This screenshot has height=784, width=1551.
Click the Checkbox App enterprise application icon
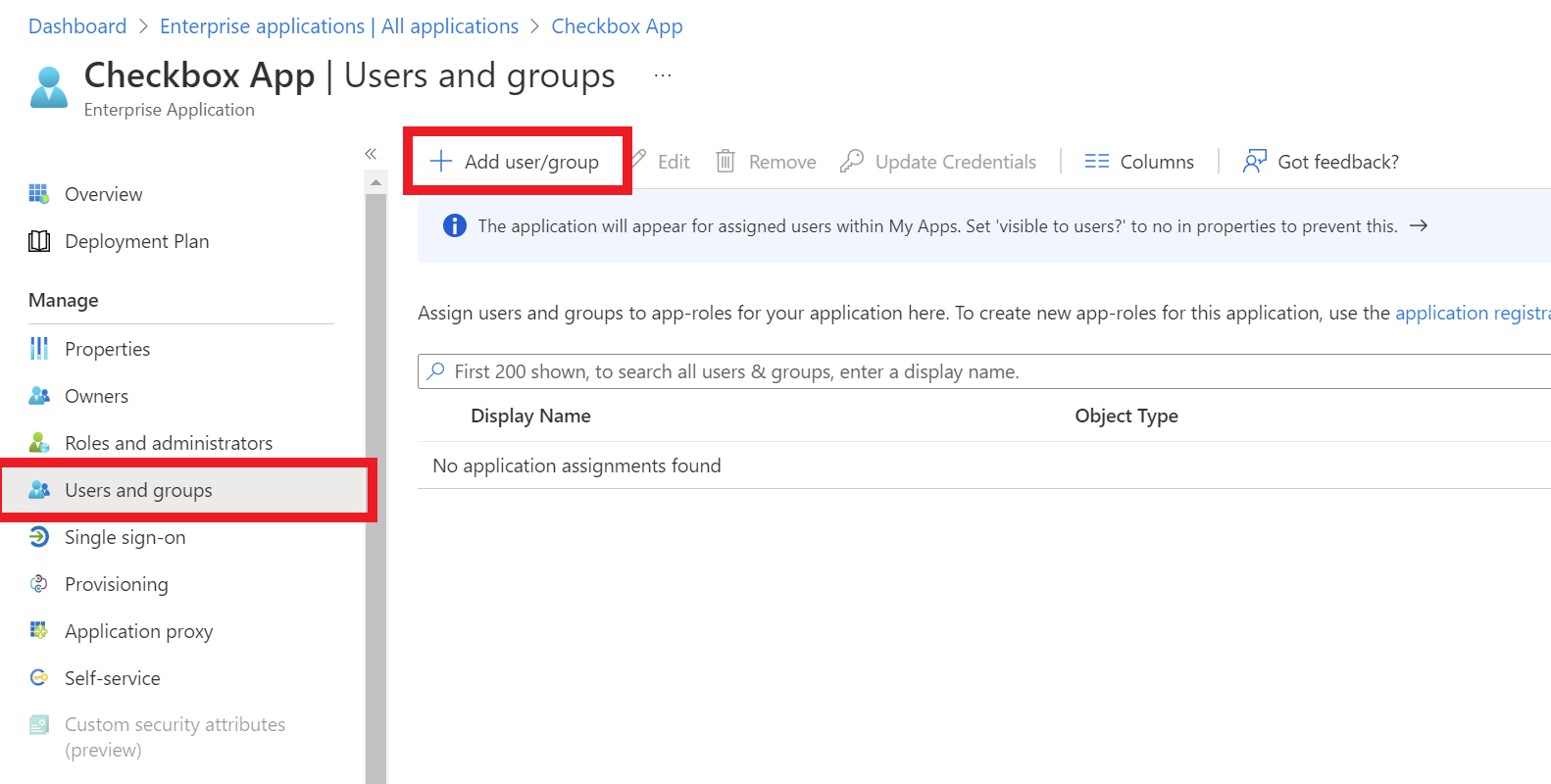click(x=49, y=86)
